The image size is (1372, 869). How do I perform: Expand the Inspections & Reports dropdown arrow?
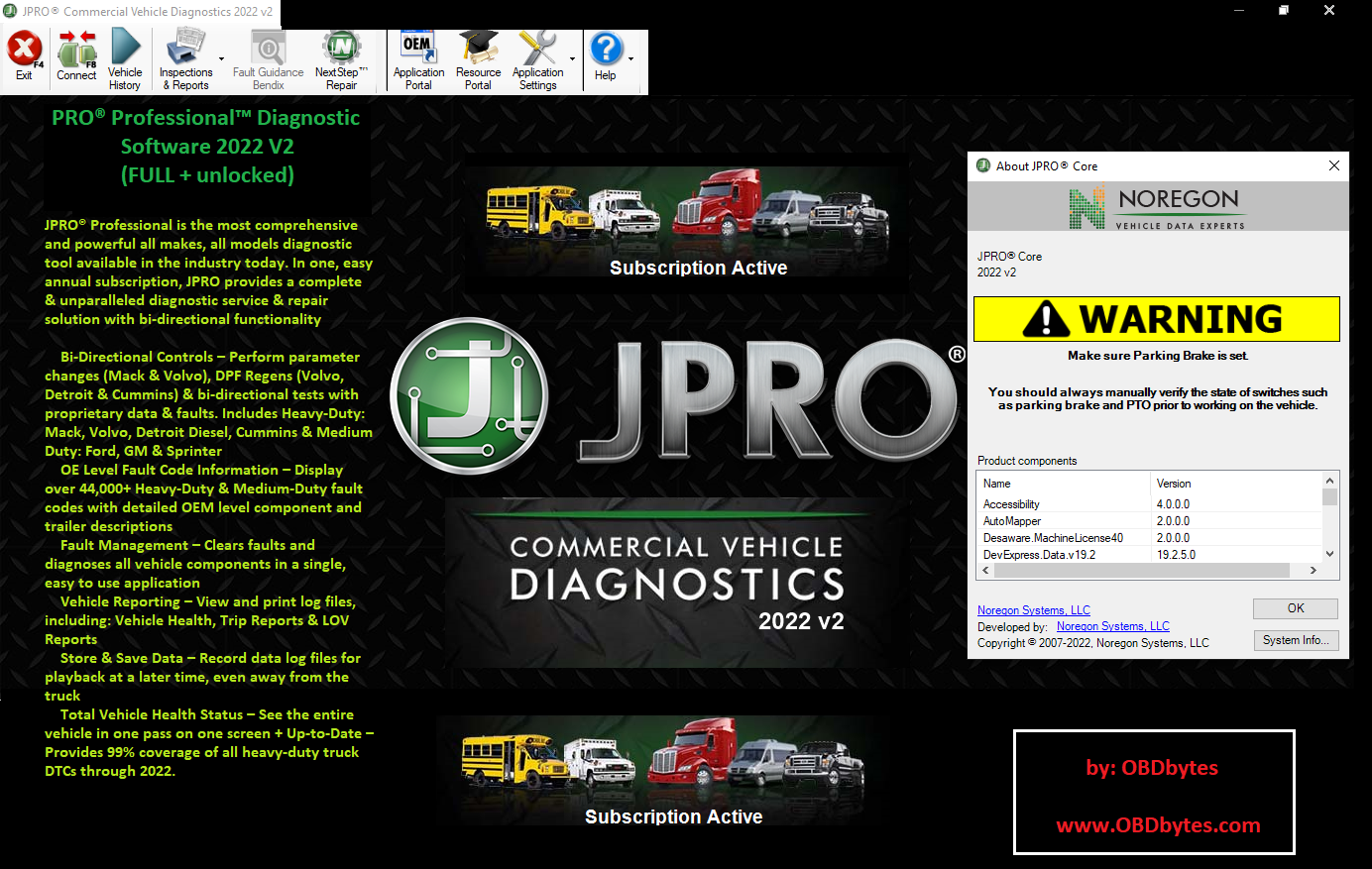point(221,59)
